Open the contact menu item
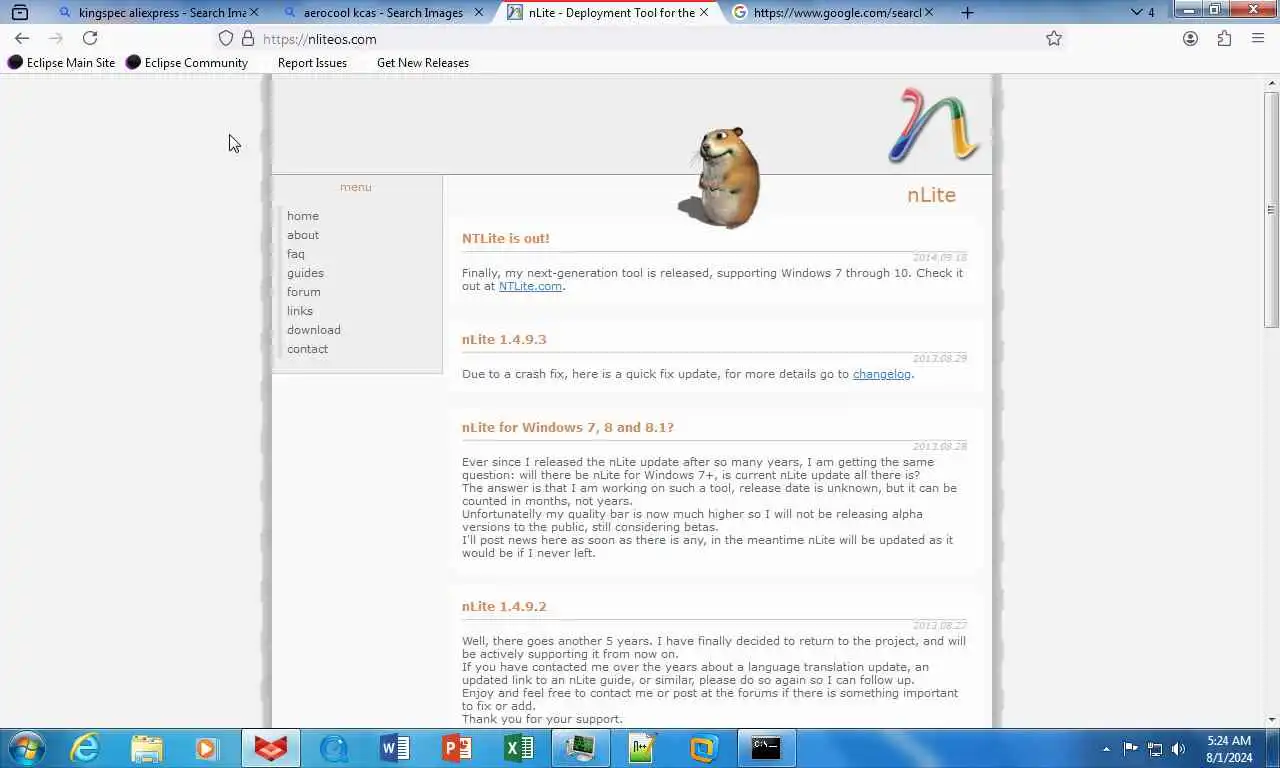The height and width of the screenshot is (768, 1280). (x=307, y=349)
